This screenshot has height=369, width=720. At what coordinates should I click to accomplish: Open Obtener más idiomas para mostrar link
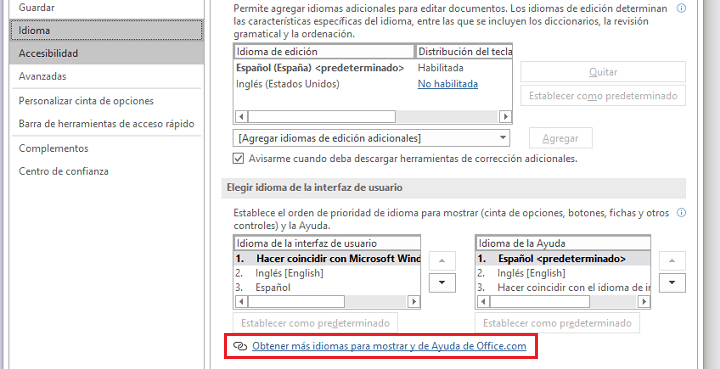(x=389, y=346)
